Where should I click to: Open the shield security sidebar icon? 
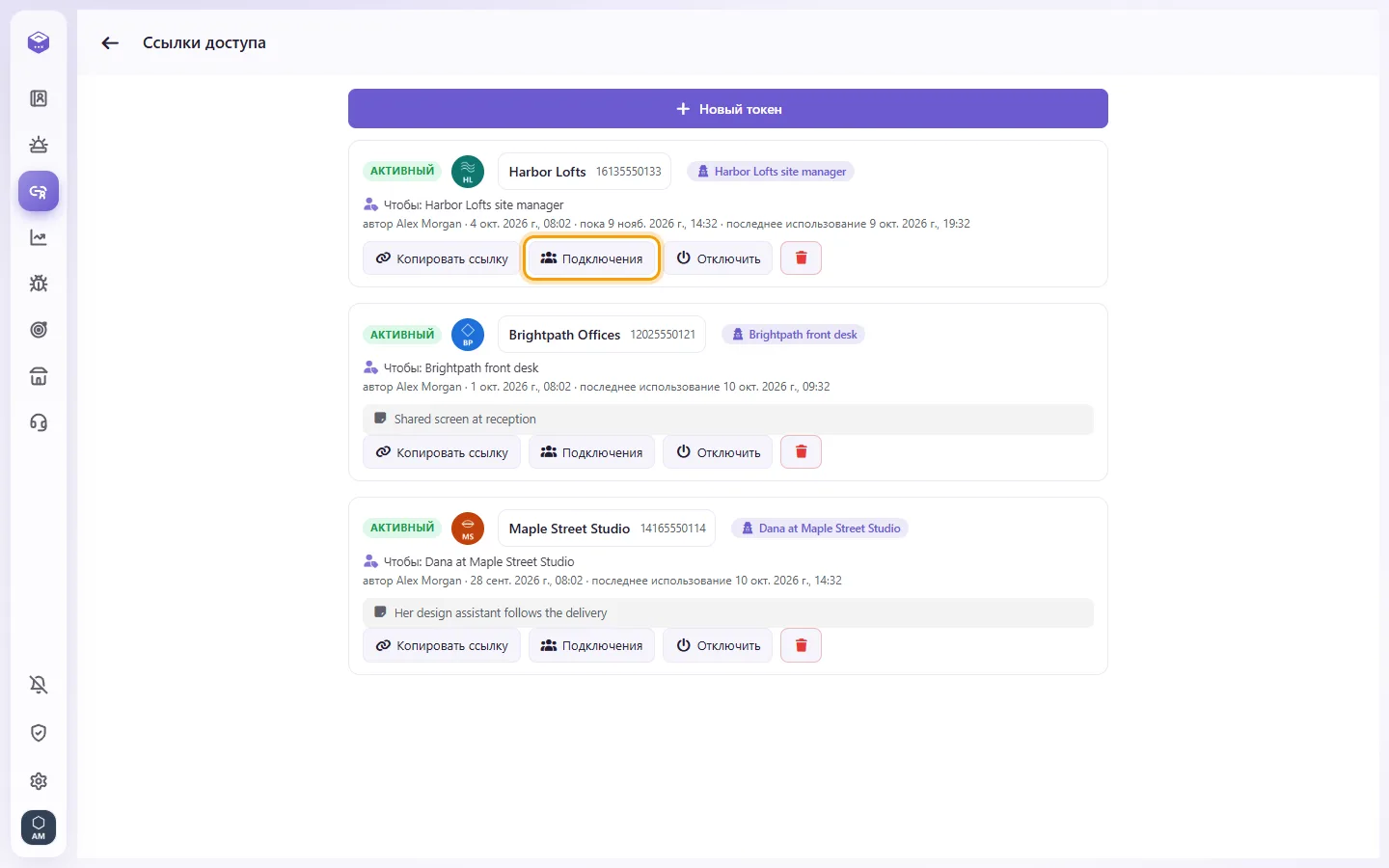click(39, 733)
